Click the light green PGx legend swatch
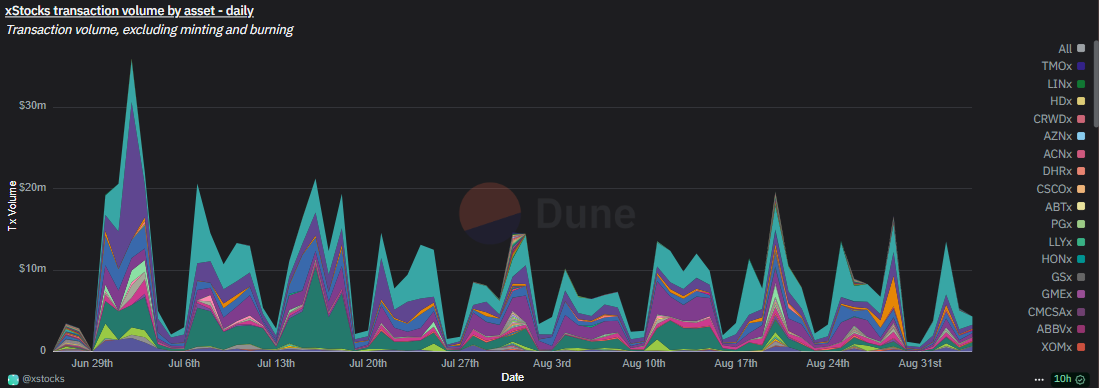The height and width of the screenshot is (388, 1099). tap(1081, 224)
